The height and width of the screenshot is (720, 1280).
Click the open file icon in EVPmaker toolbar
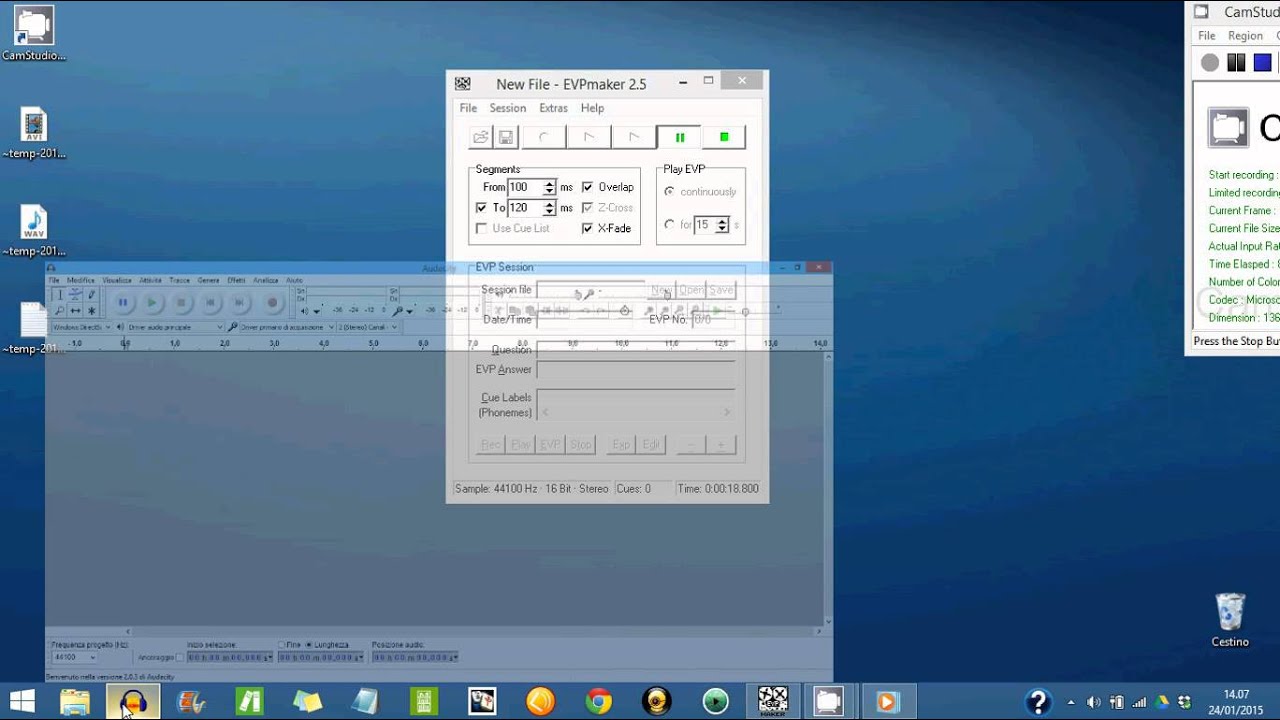click(481, 137)
